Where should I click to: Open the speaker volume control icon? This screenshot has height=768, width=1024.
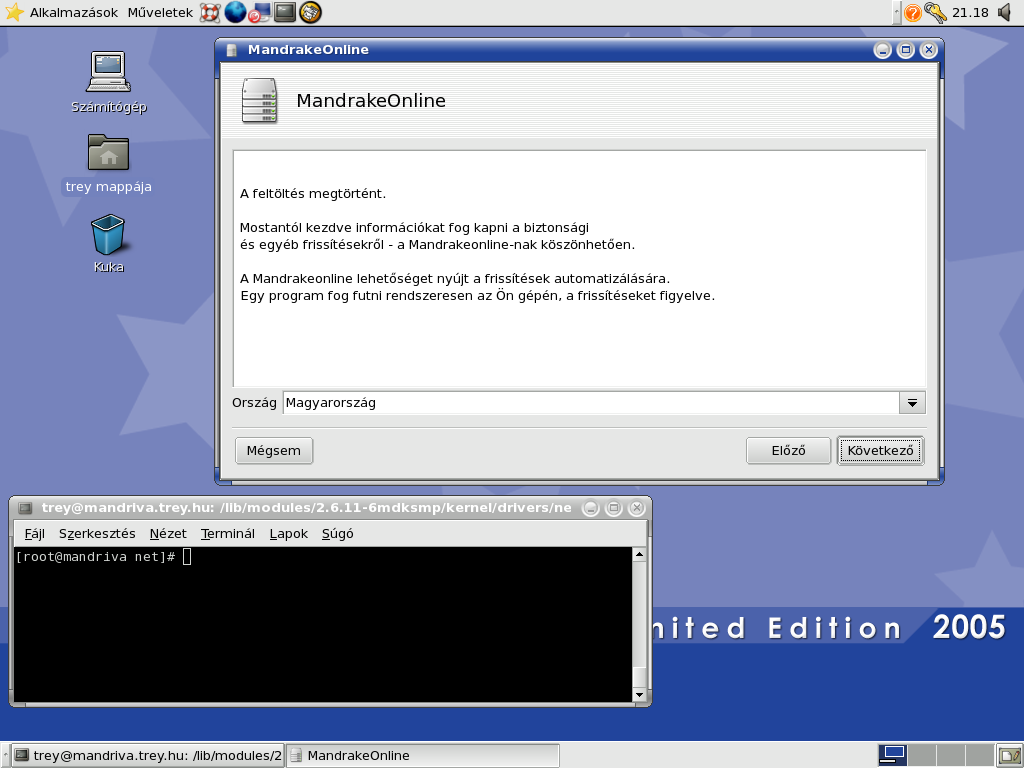point(1005,12)
